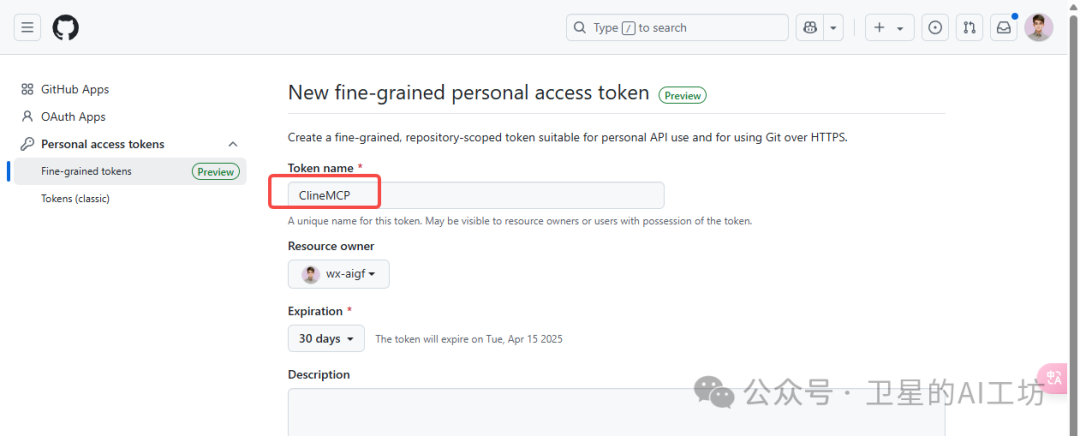1080x436 pixels.
Task: Open the Pull requests icon in the header
Action: [x=970, y=28]
